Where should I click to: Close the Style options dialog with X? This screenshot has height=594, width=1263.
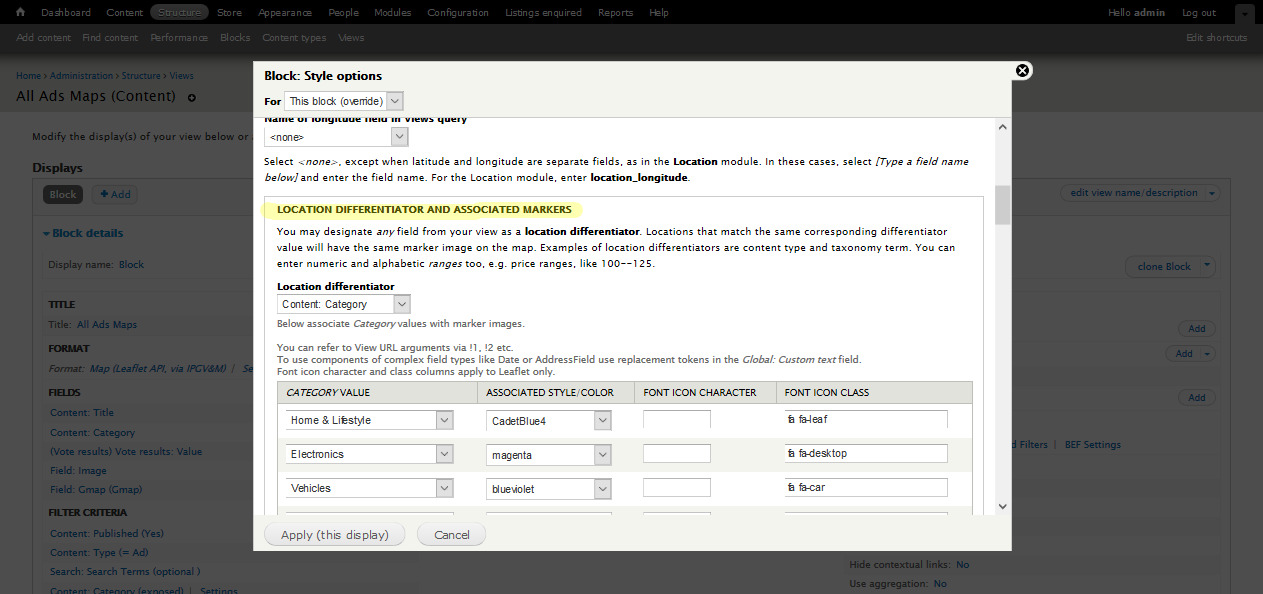pos(1022,71)
